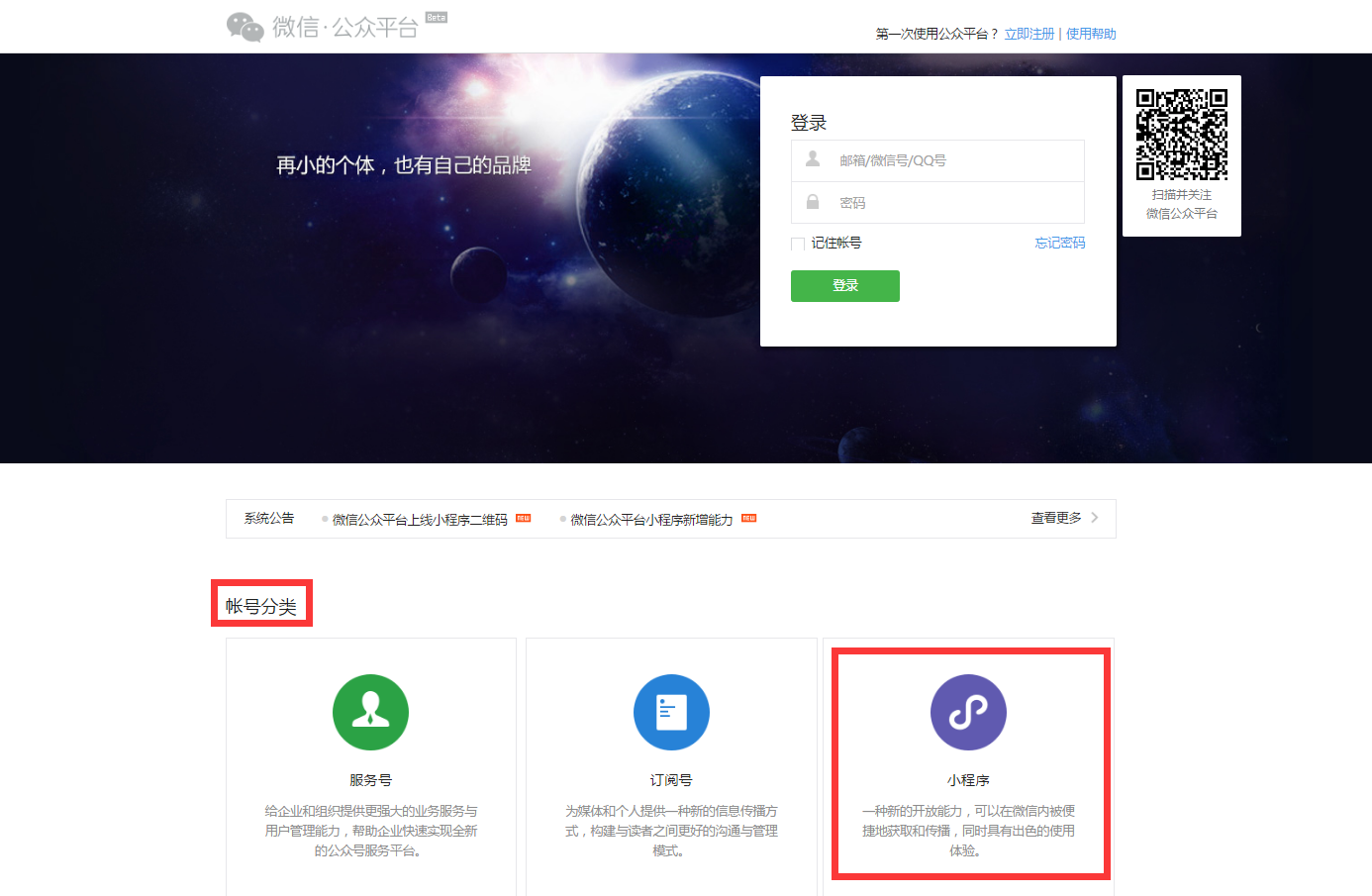Image resolution: width=1372 pixels, height=896 pixels.
Task: Click the WeChat logo icon in header
Action: [245, 27]
